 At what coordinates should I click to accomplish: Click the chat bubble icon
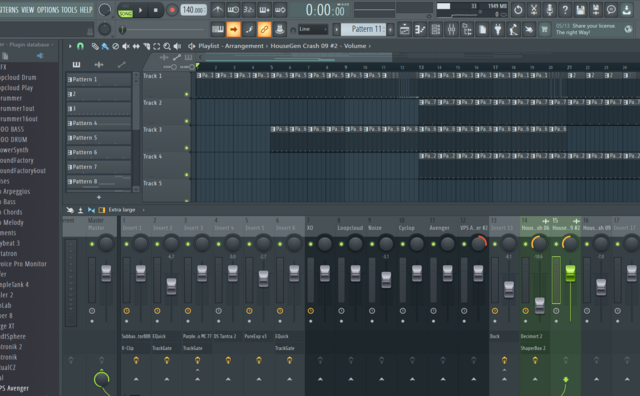[x=611, y=10]
